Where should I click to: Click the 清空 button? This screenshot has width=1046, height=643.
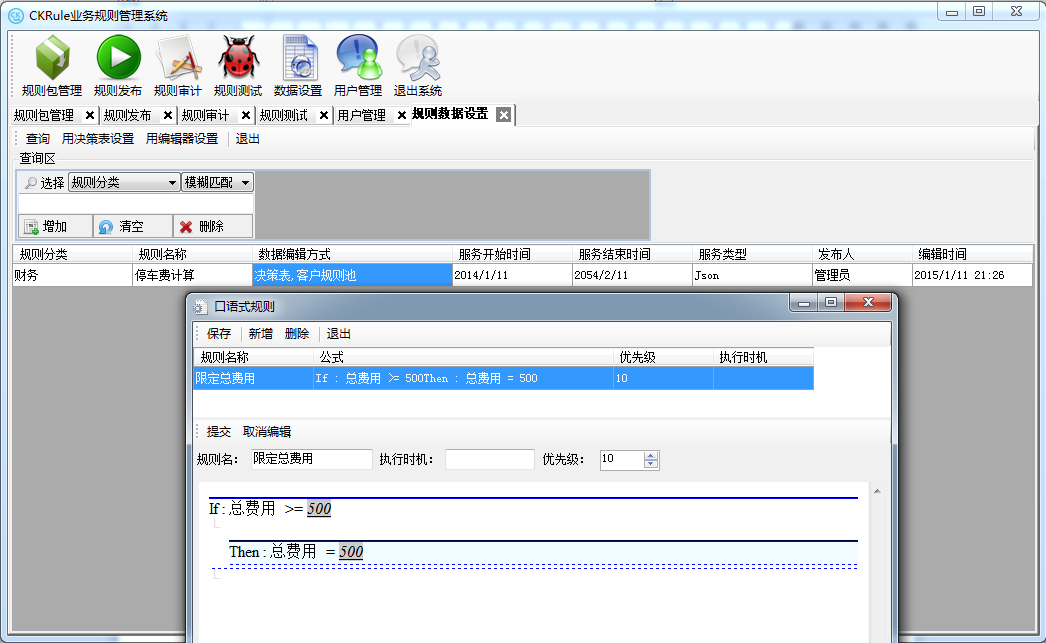[133, 227]
